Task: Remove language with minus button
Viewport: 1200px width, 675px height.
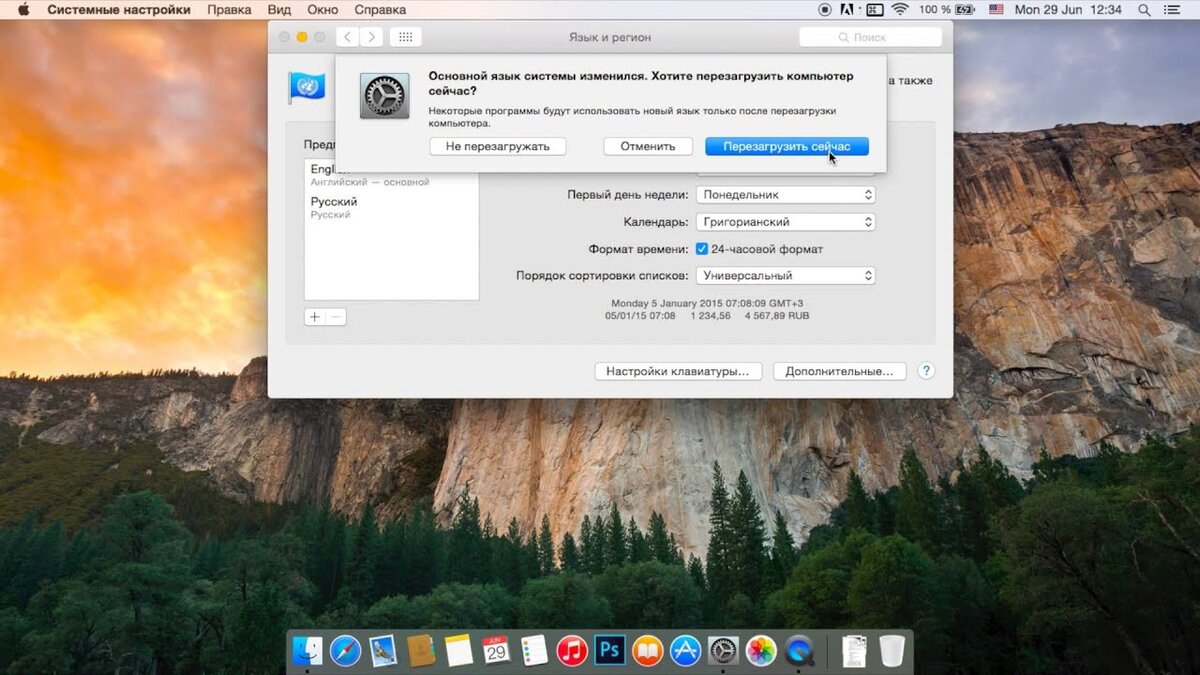Action: 336,317
